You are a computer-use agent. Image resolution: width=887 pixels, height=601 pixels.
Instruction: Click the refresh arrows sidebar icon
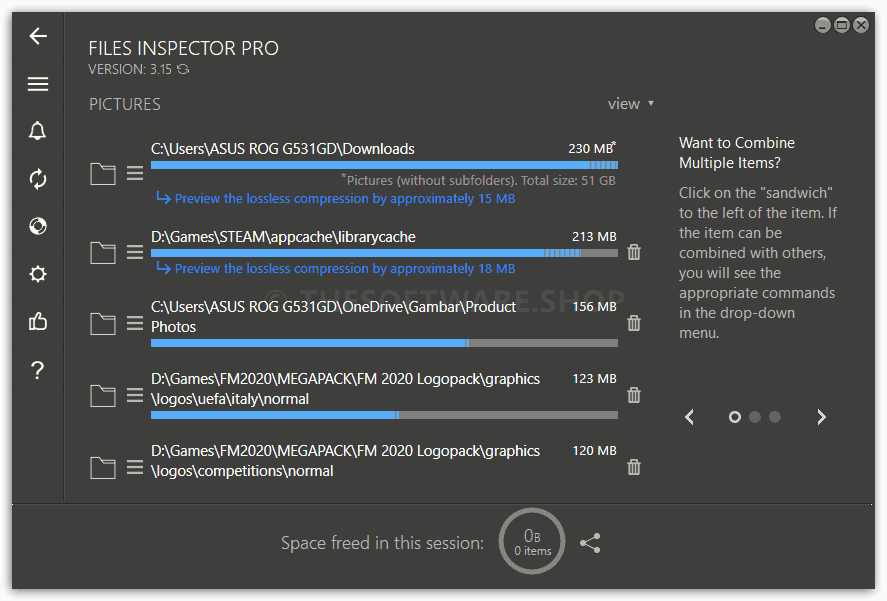point(38,179)
